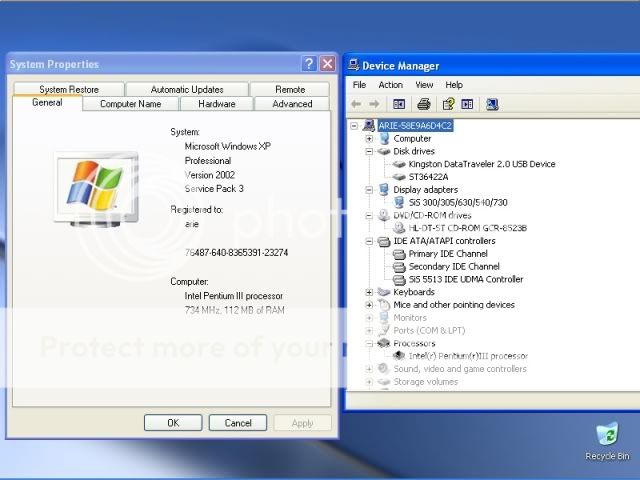
Task: Expand the Computer node
Action: pos(369,139)
